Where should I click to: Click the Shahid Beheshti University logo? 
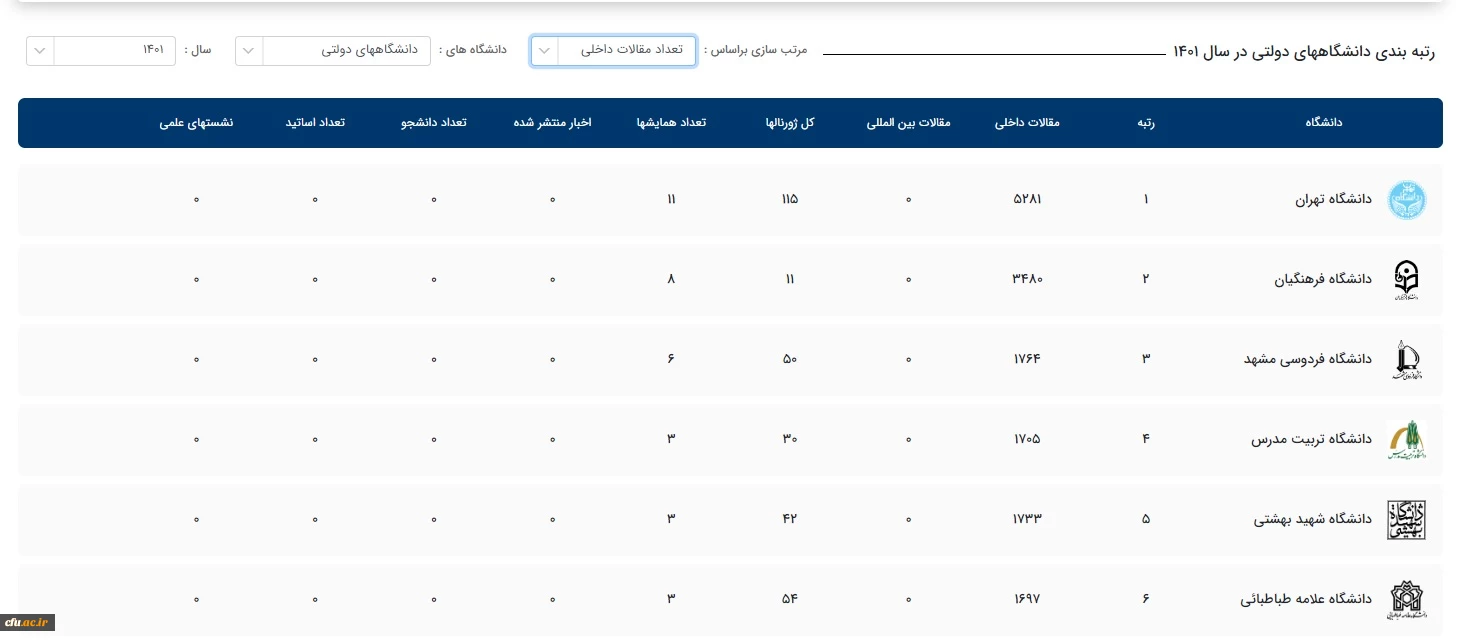point(1406,520)
